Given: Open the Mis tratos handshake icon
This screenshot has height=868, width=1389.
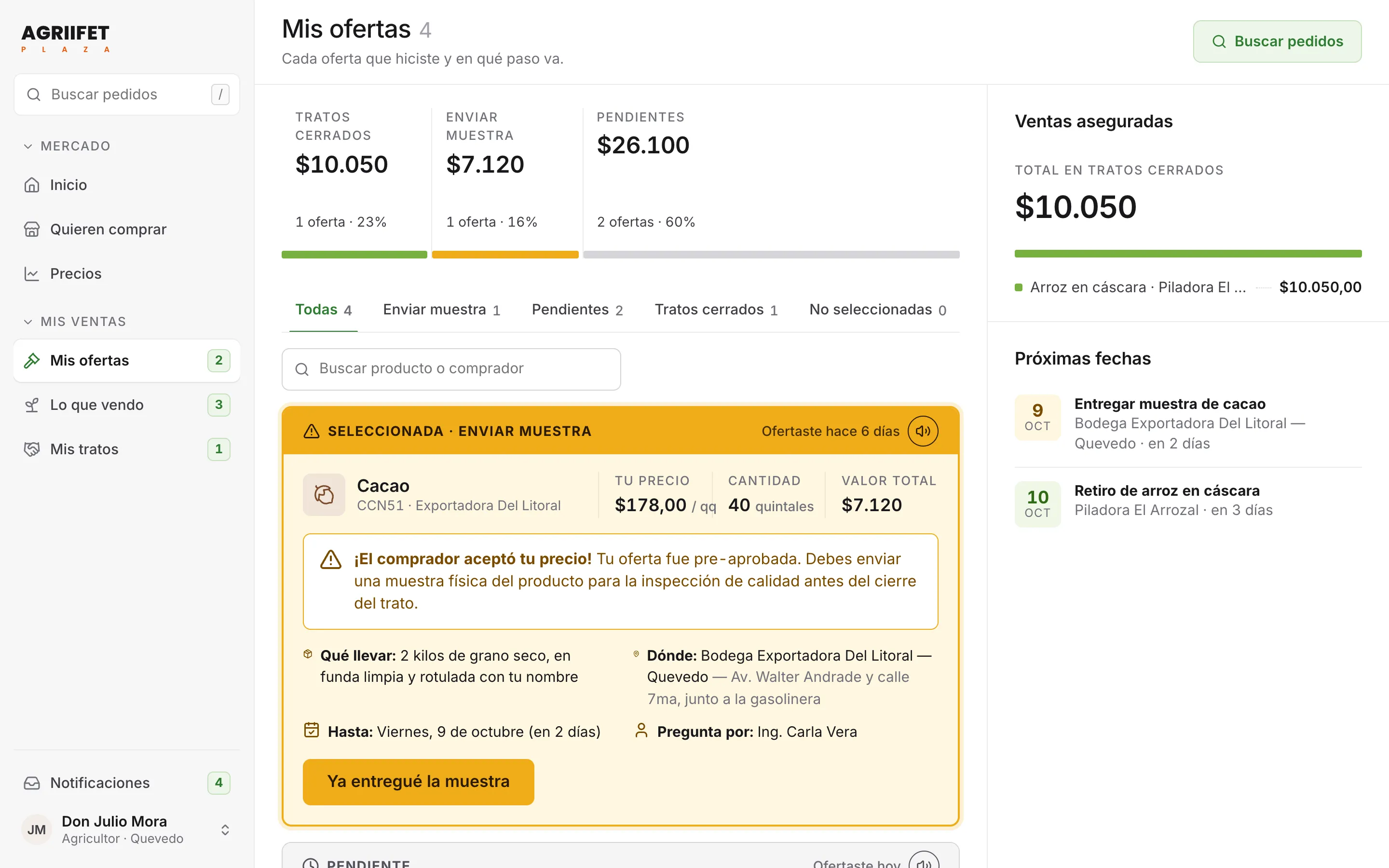Looking at the screenshot, I should (32, 449).
